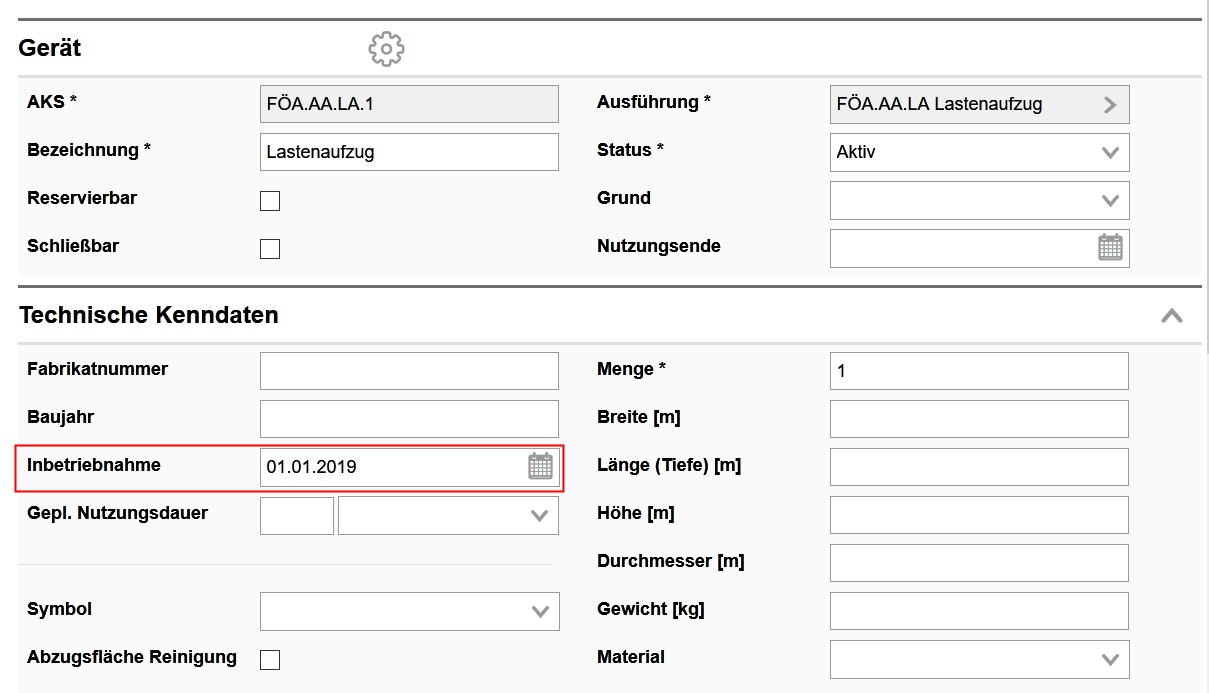
Task: Click the read-only AKS field FÖA.AA.LA.1
Action: pos(408,104)
